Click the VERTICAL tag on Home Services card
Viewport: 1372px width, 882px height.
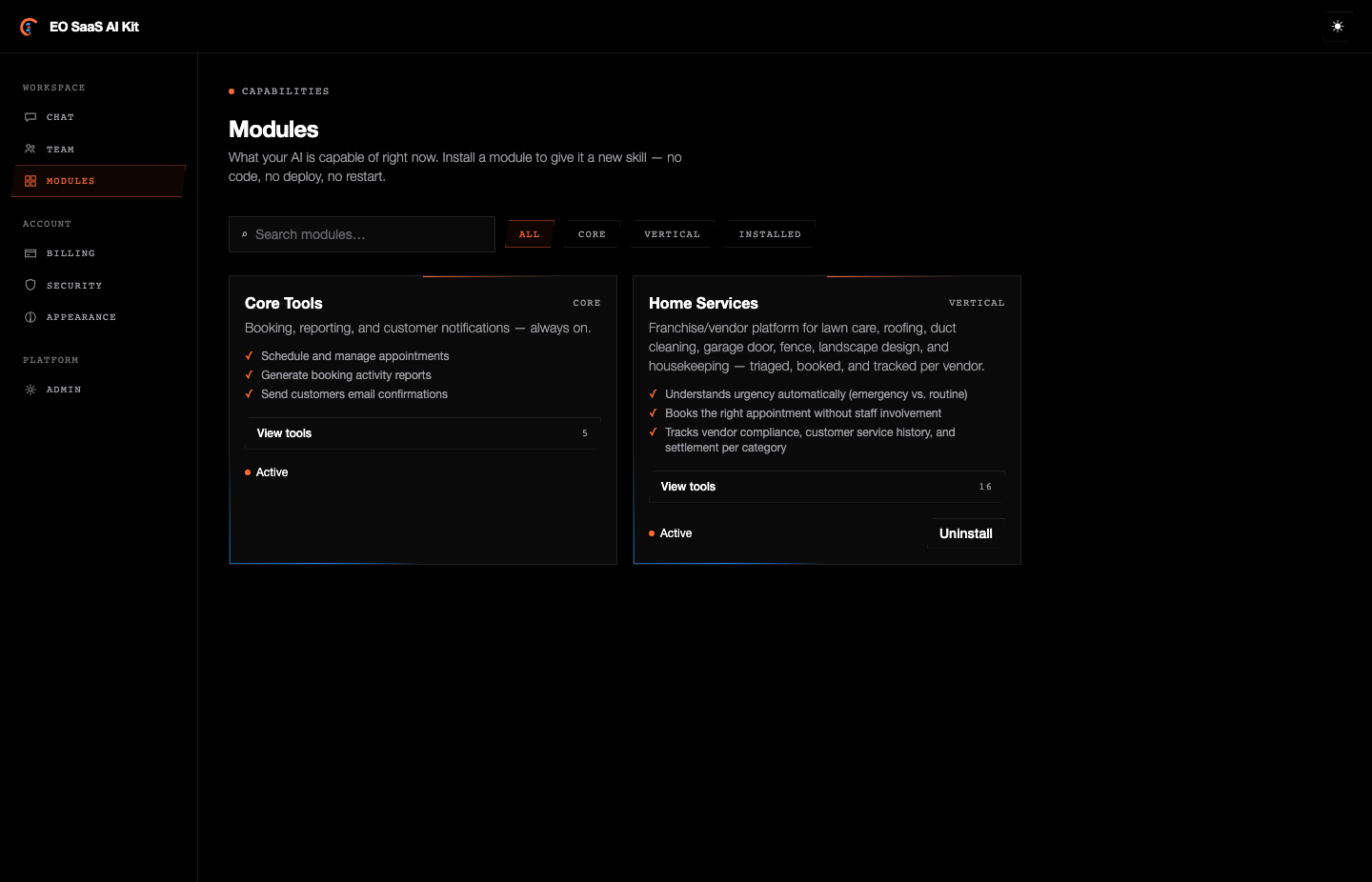(x=977, y=303)
